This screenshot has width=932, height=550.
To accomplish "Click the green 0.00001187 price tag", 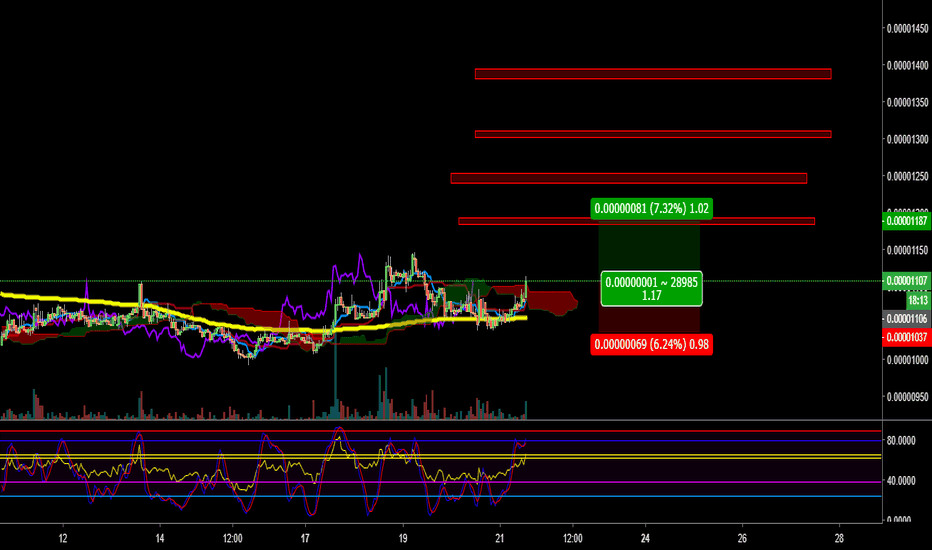I will pyautogui.click(x=907, y=221).
